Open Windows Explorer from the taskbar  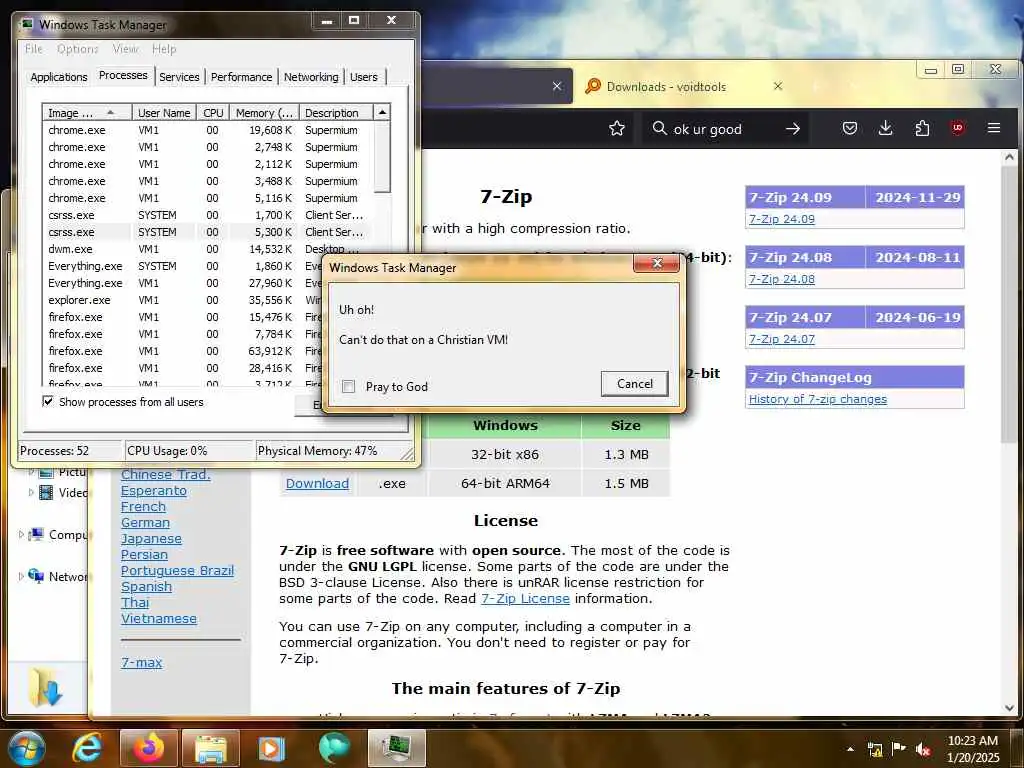tap(210, 748)
